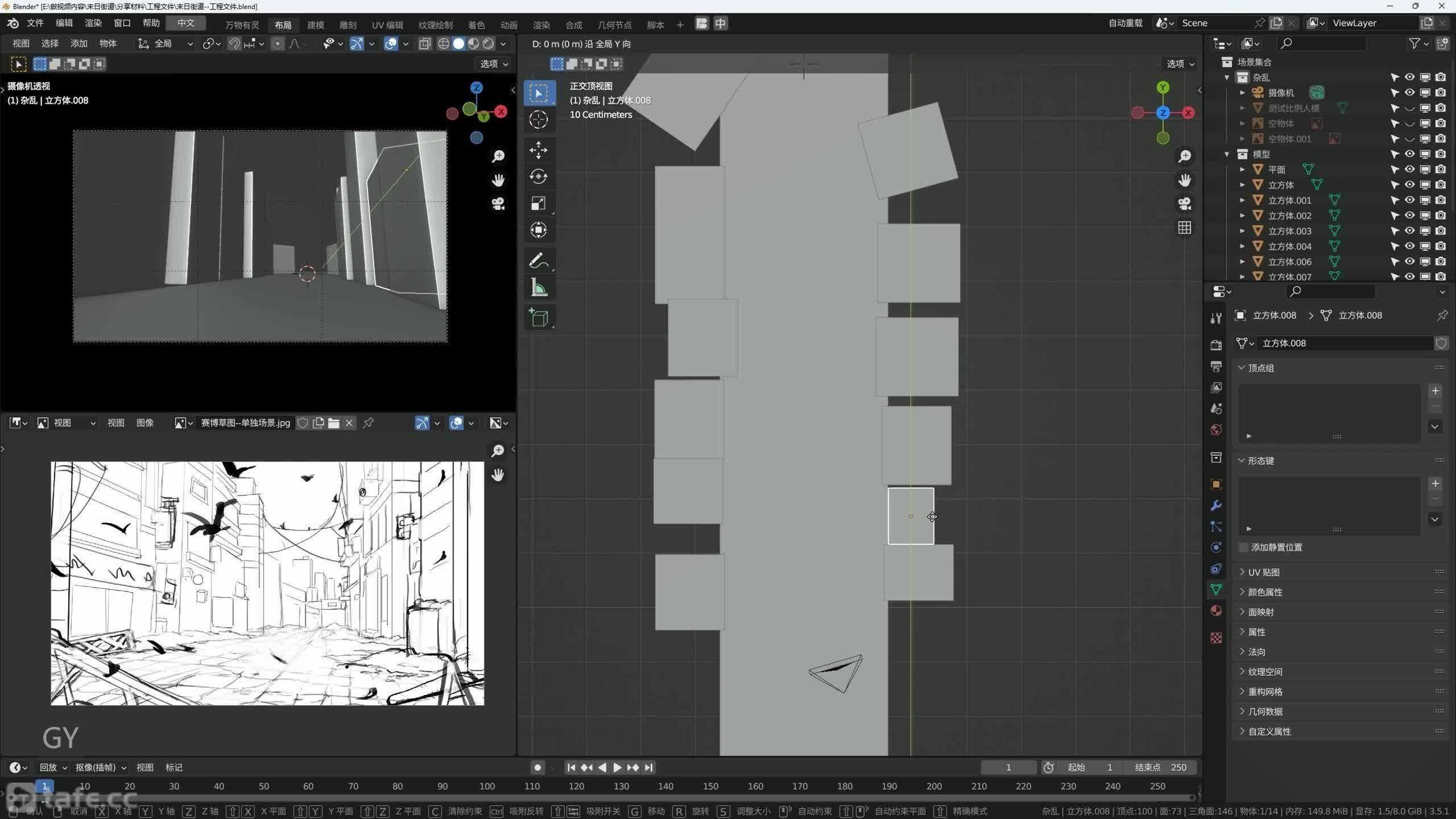Open the 文件 menu
Screen dimensions: 1456x819
(x=35, y=23)
